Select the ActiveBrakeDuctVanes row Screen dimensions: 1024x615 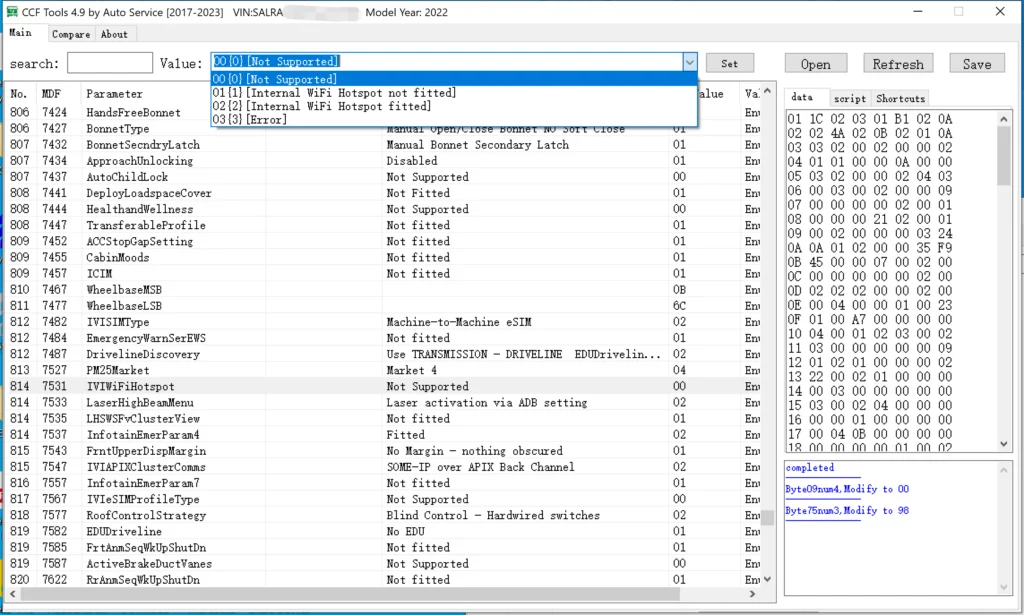pyautogui.click(x=384, y=563)
